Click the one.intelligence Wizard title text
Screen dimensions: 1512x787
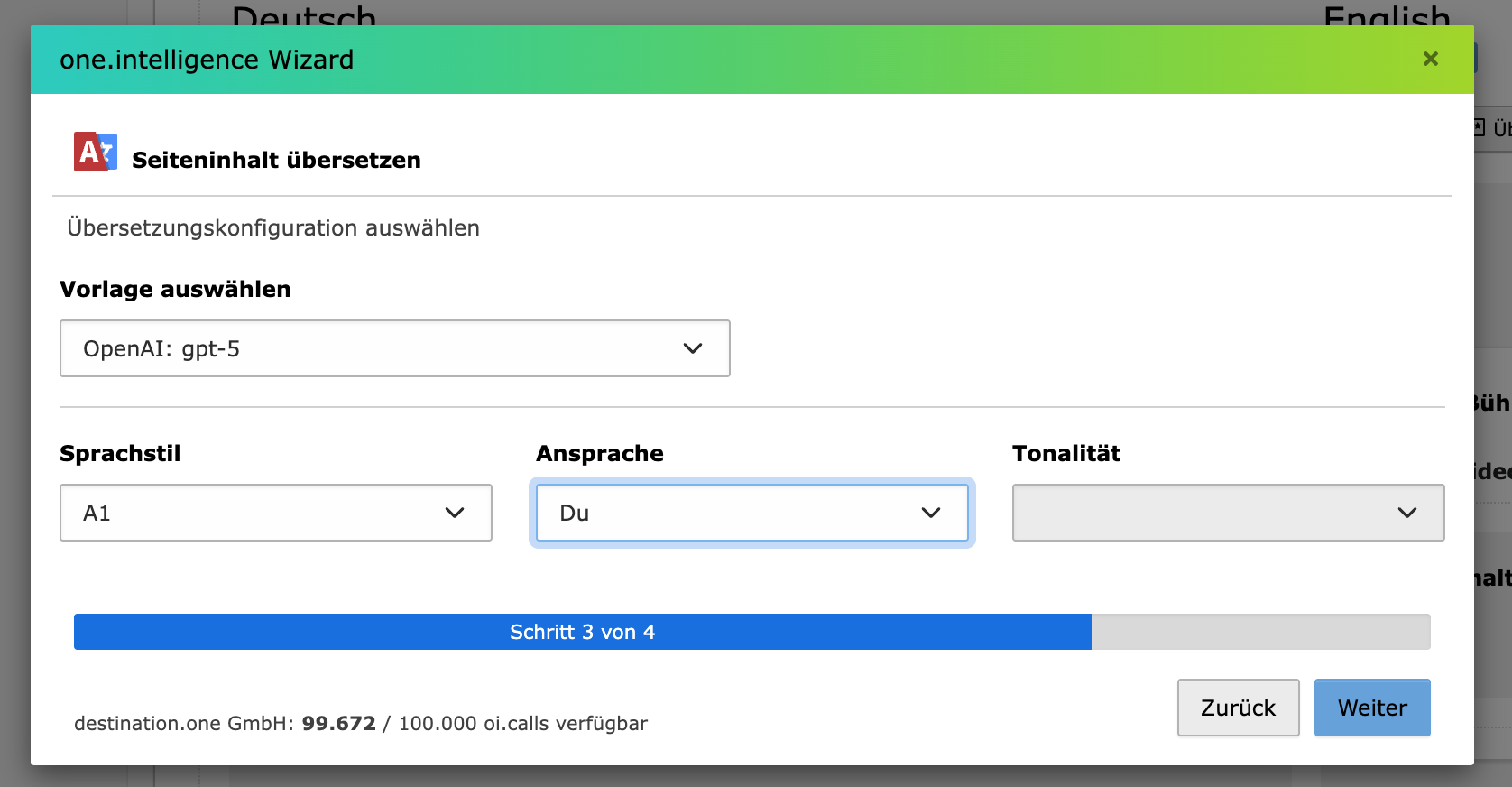(207, 60)
